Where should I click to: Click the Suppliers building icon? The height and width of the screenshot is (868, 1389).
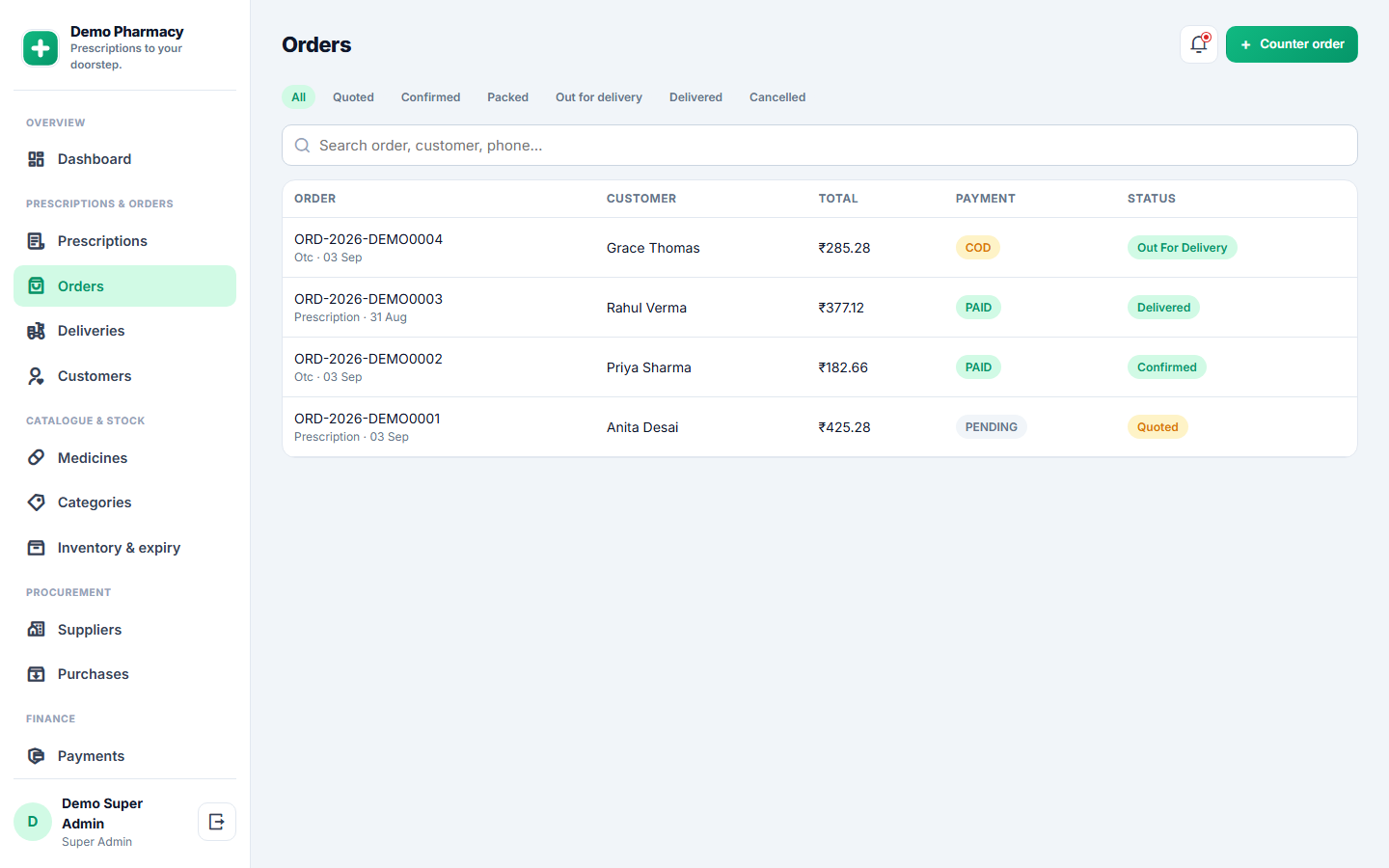point(36,630)
